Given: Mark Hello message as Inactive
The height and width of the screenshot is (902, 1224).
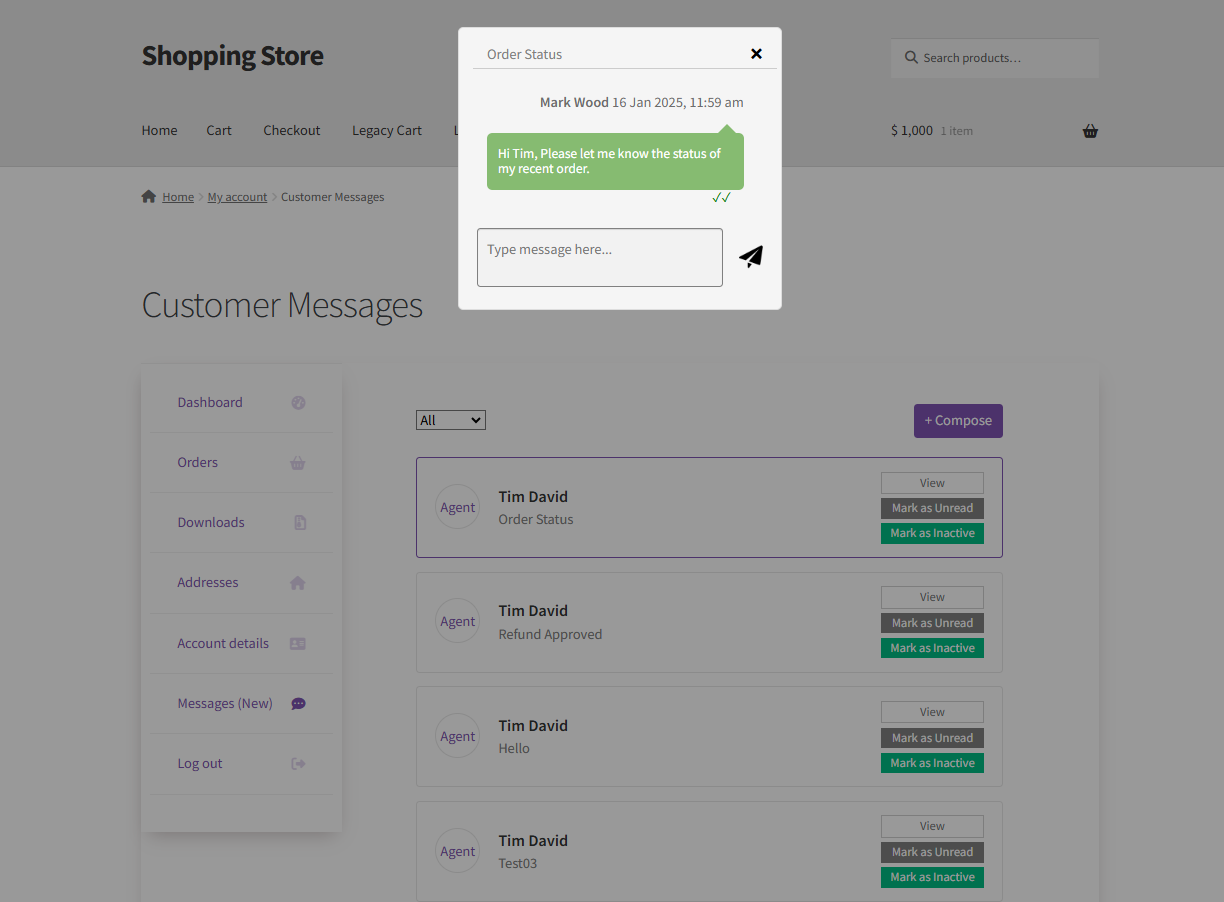Looking at the screenshot, I should [x=932, y=763].
